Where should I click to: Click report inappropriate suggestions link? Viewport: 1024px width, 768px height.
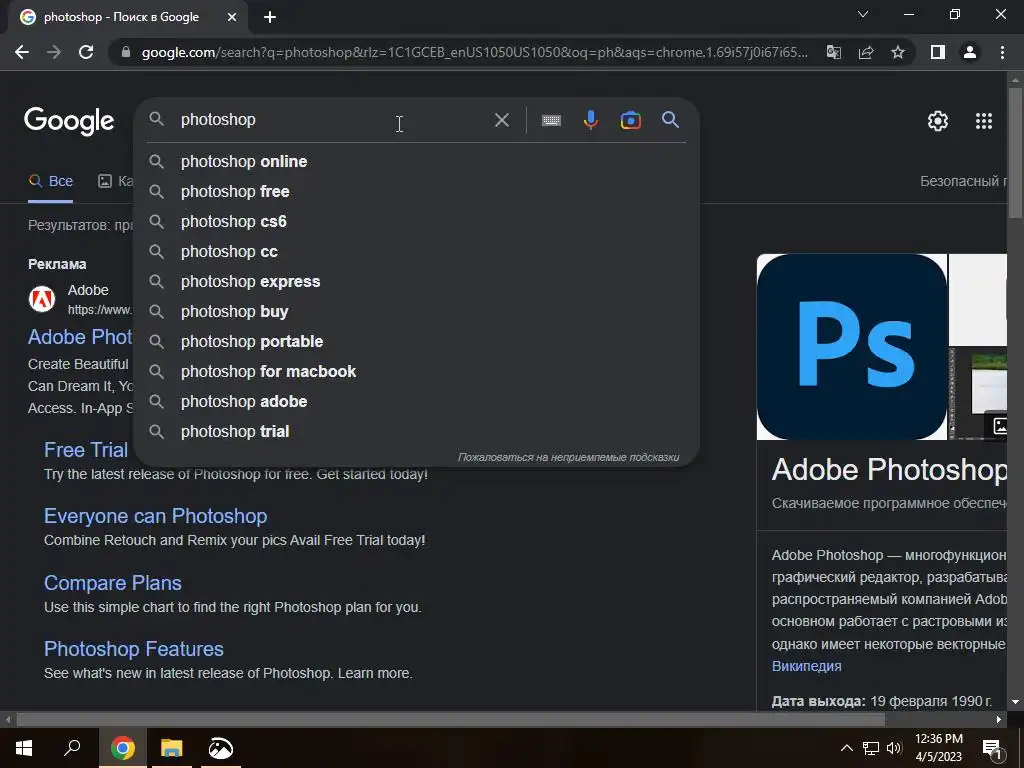(568, 457)
